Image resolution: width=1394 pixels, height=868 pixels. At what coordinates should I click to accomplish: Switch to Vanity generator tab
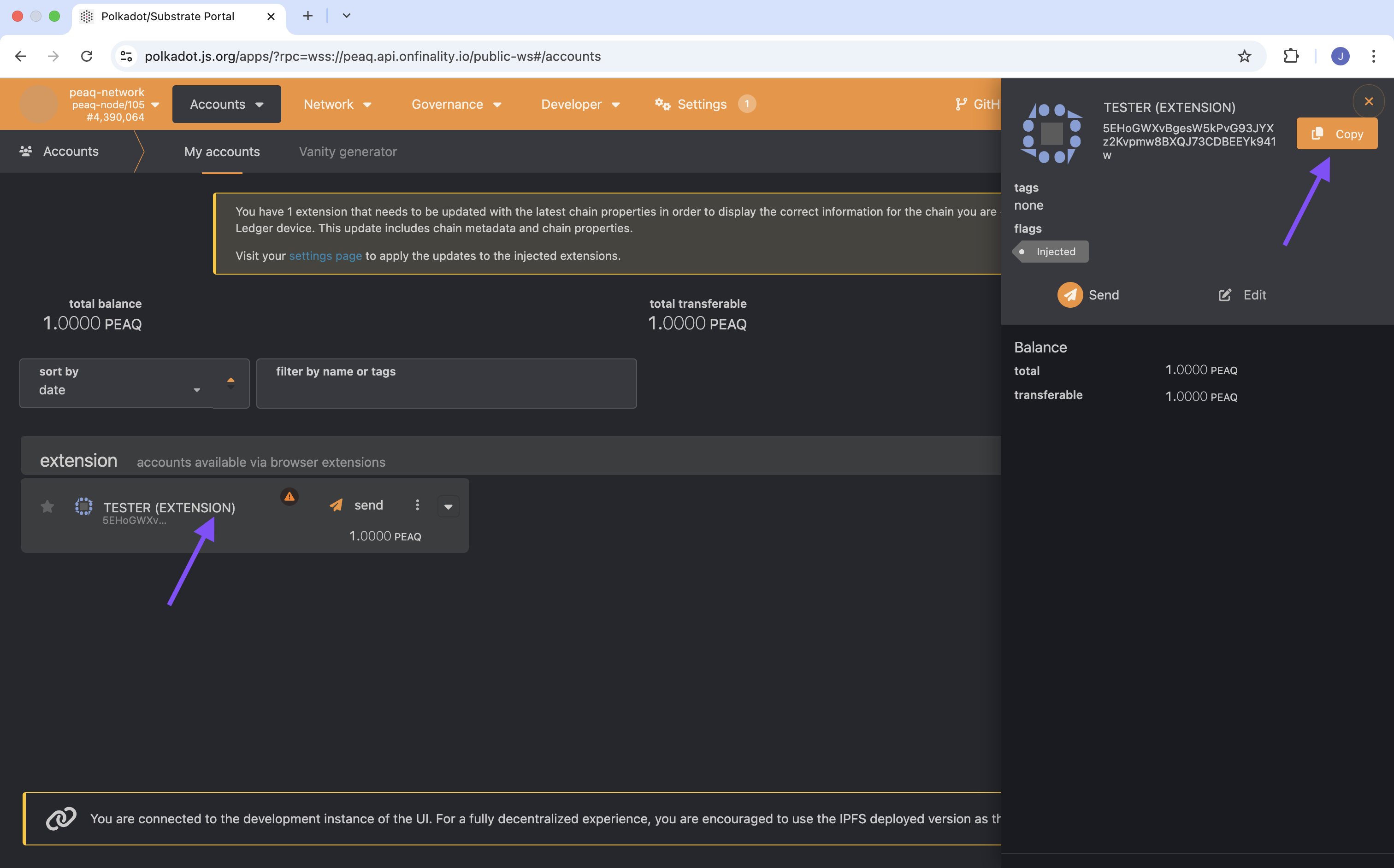pos(348,152)
